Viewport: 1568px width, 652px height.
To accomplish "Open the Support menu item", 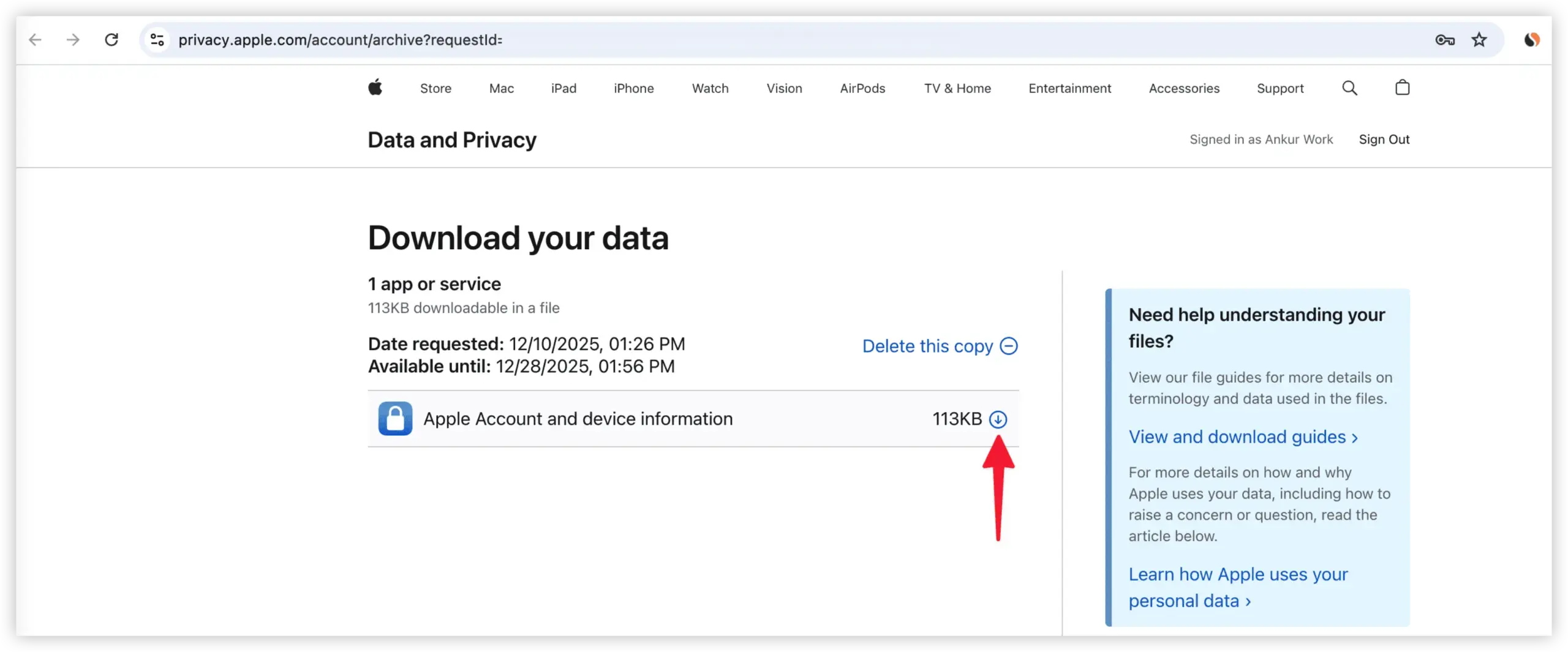I will coord(1280,88).
